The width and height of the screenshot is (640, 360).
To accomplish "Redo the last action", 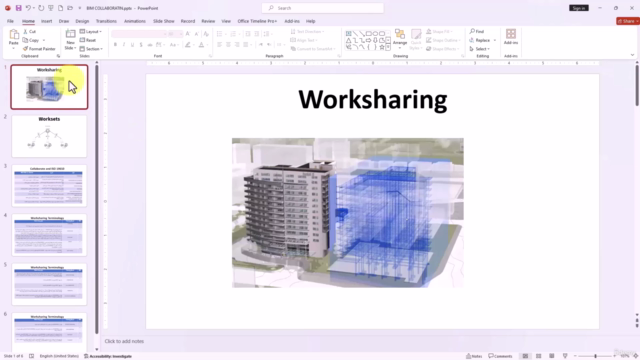I will [41, 8].
